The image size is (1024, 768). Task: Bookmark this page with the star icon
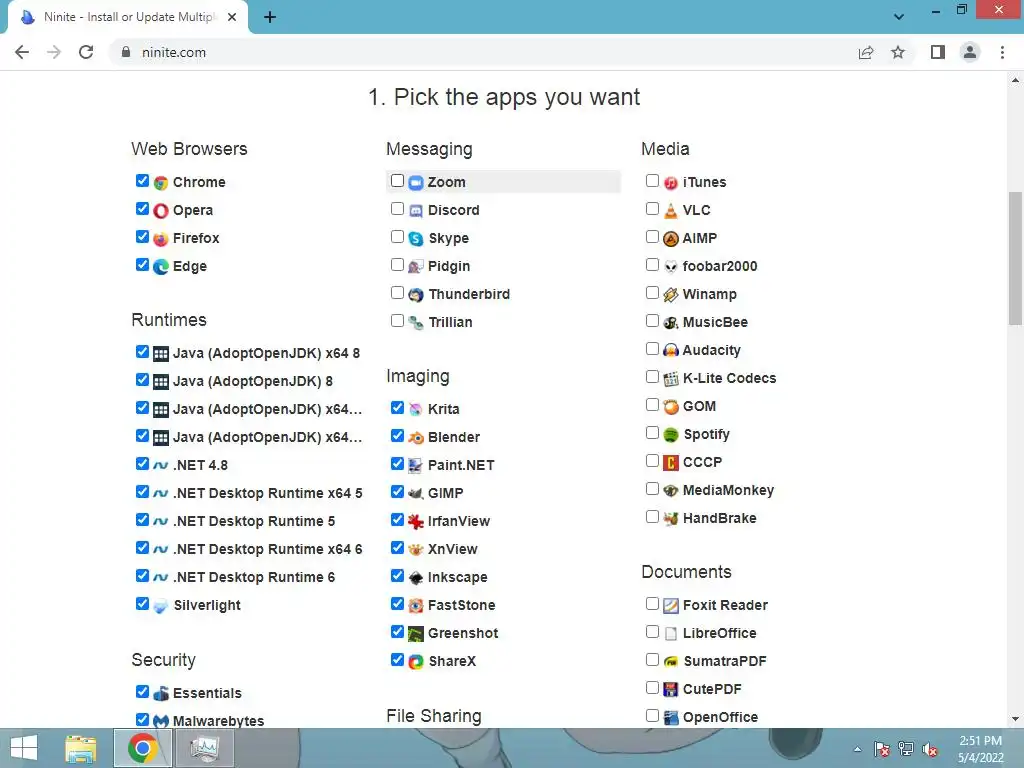[898, 52]
